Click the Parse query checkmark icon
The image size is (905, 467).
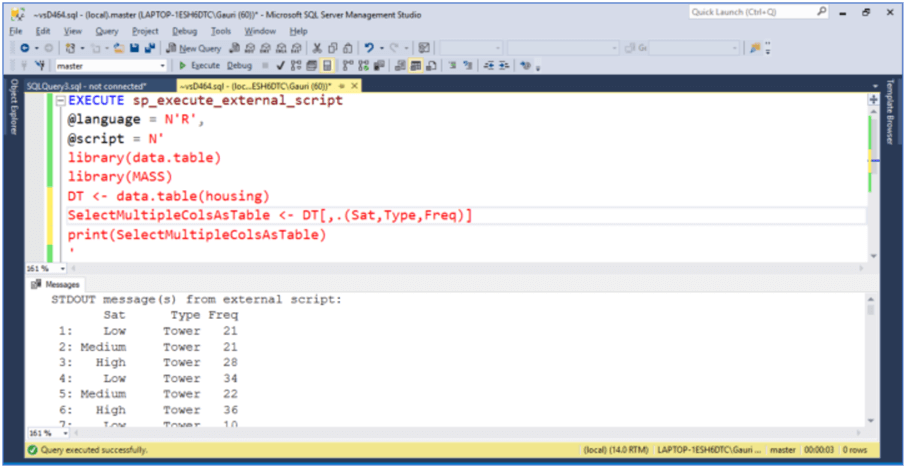click(x=281, y=66)
